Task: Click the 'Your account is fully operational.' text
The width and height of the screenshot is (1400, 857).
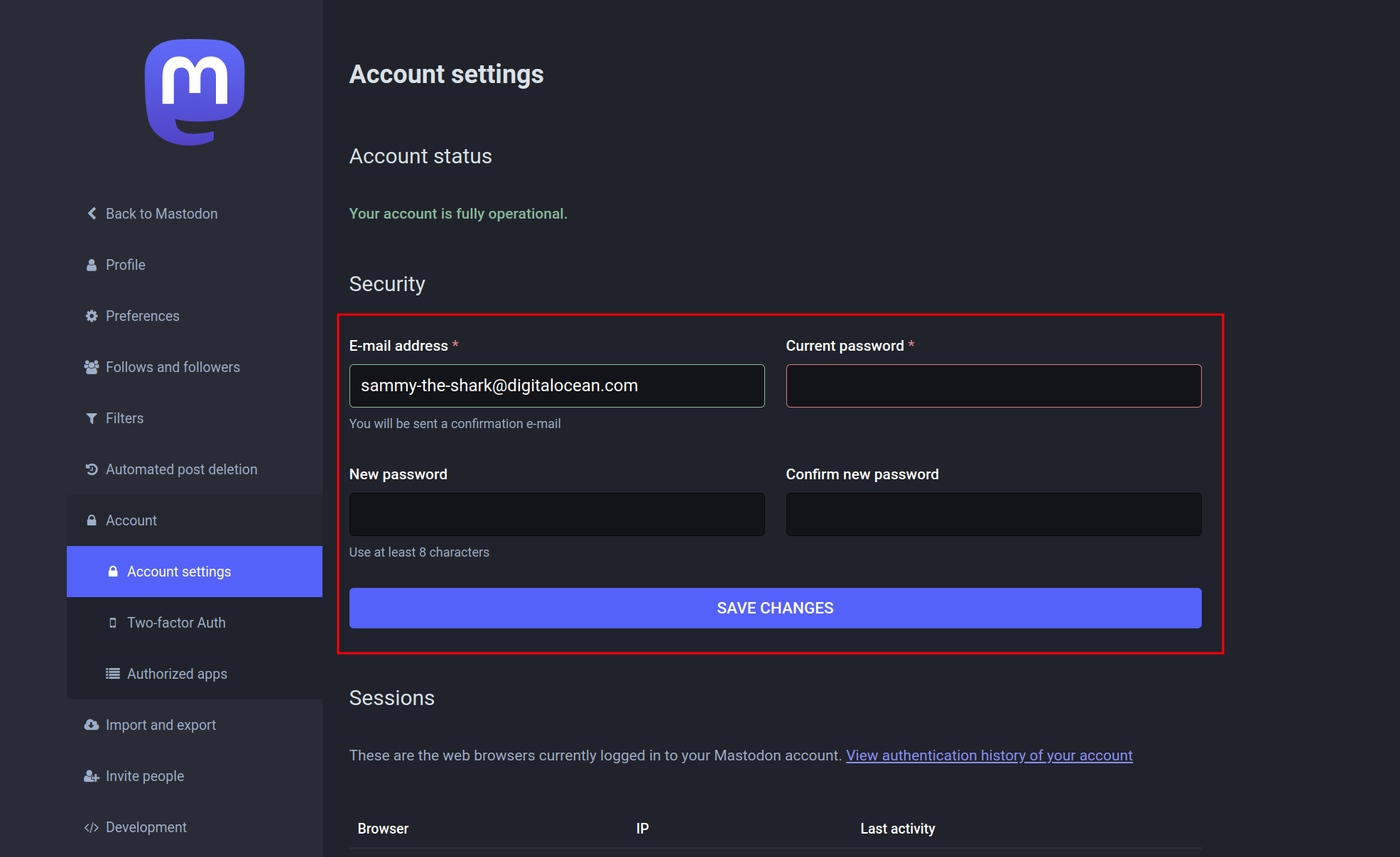Action: pyautogui.click(x=458, y=214)
